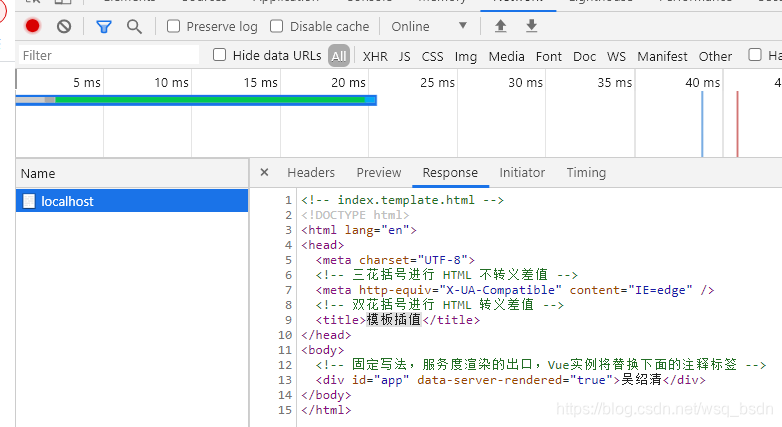
Task: Select the All filter type
Action: (x=339, y=56)
